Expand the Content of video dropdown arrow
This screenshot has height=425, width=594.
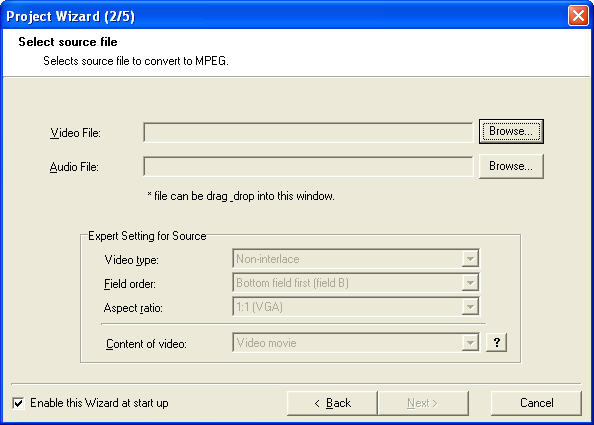coord(470,343)
